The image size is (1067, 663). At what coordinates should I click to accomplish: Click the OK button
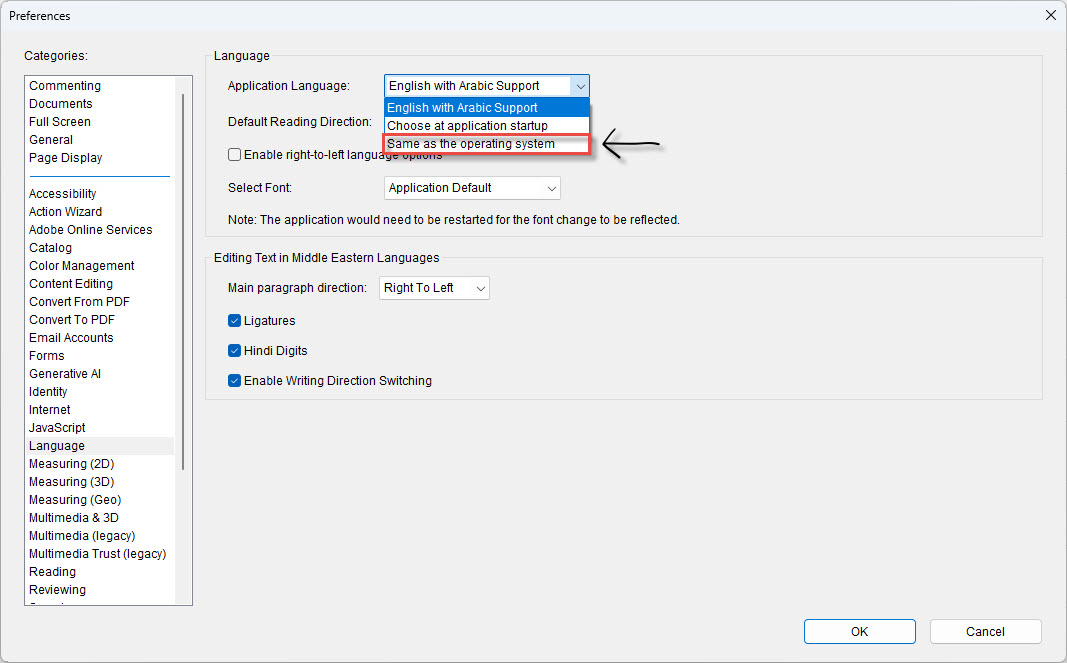(859, 631)
